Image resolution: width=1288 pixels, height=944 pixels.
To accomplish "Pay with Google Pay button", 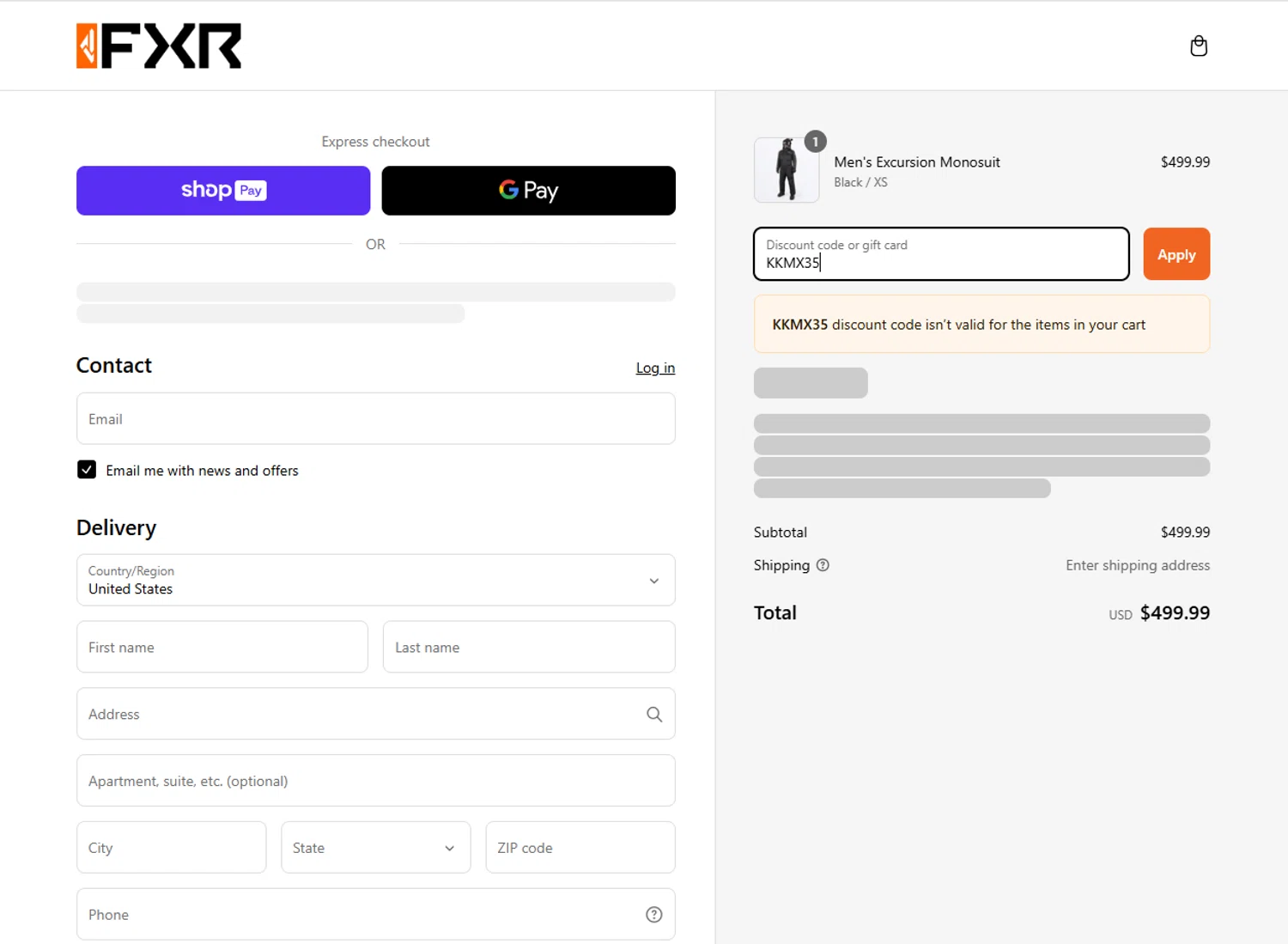I will tap(529, 191).
